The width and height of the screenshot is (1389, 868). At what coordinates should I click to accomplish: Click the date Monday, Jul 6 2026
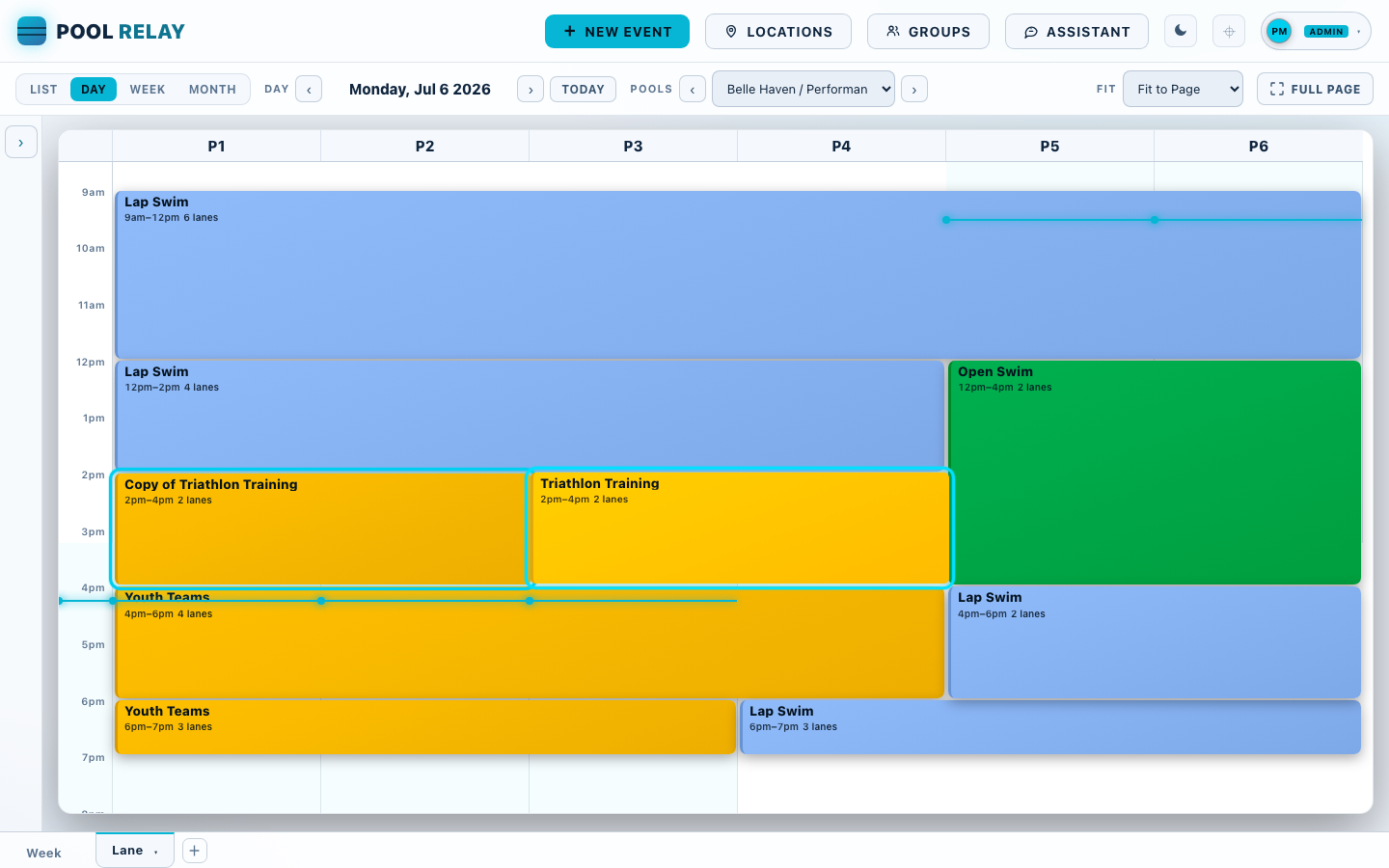[420, 89]
